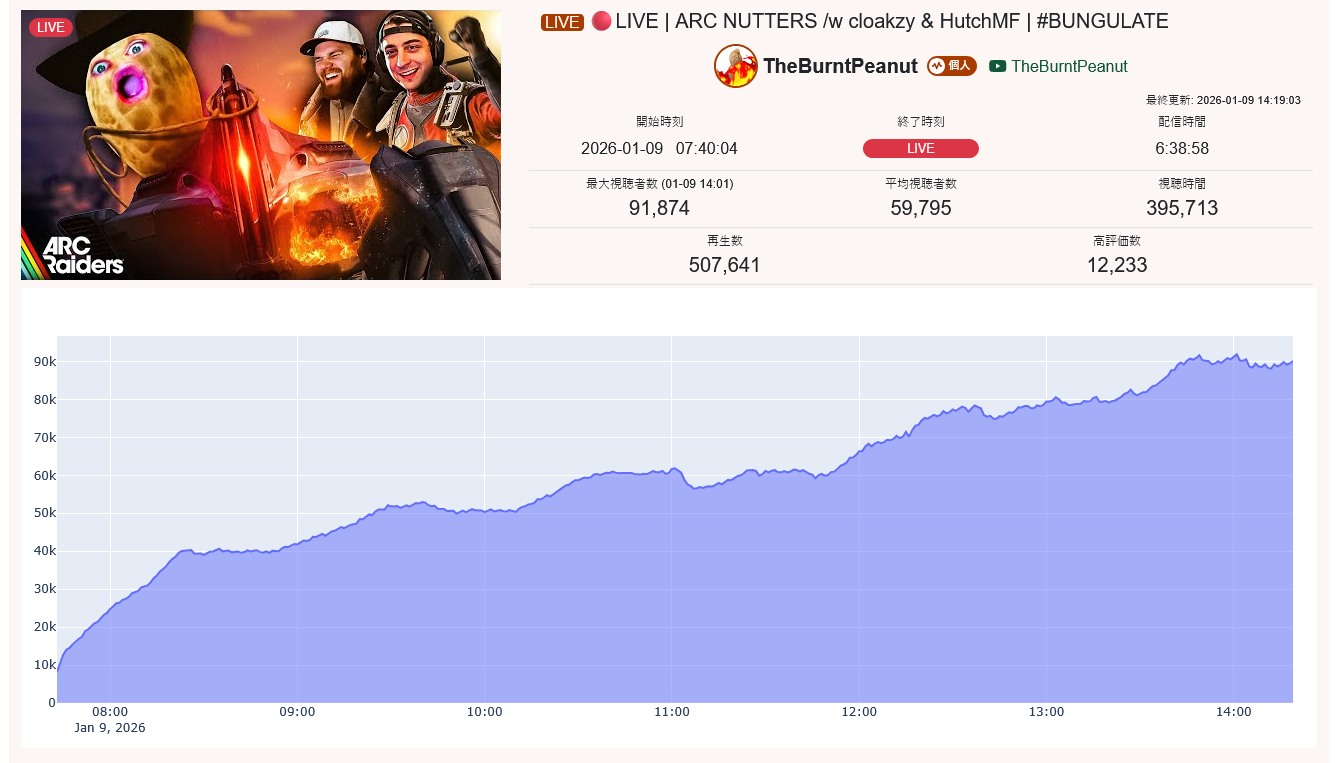1335x763 pixels.
Task: Click the 90k y-axis label
Action: (44, 361)
